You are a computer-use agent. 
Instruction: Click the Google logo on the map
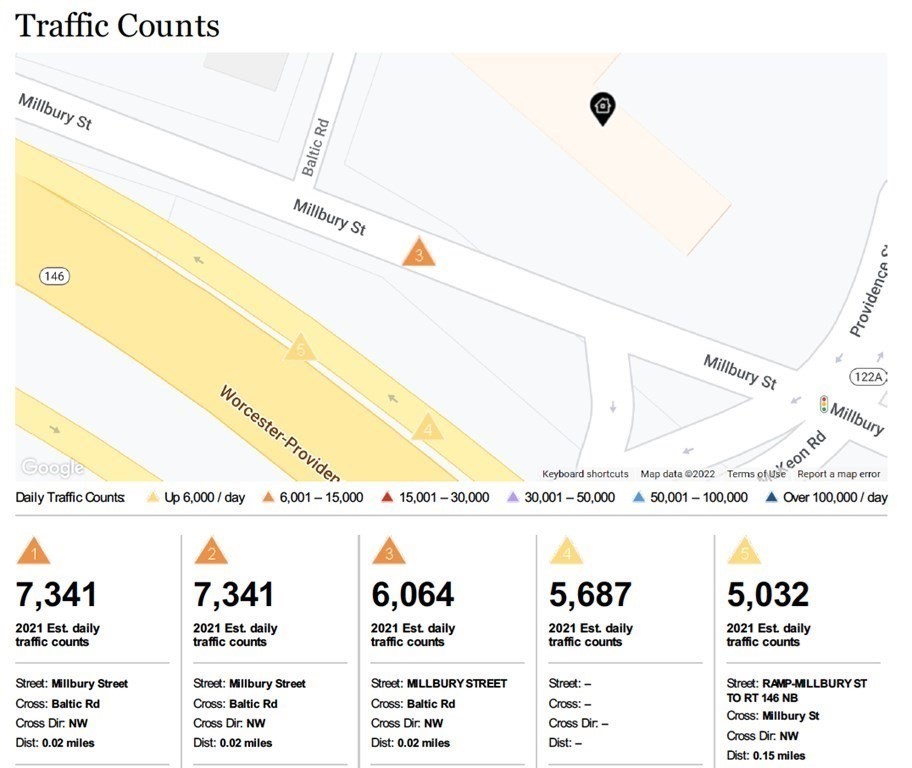pos(52,467)
